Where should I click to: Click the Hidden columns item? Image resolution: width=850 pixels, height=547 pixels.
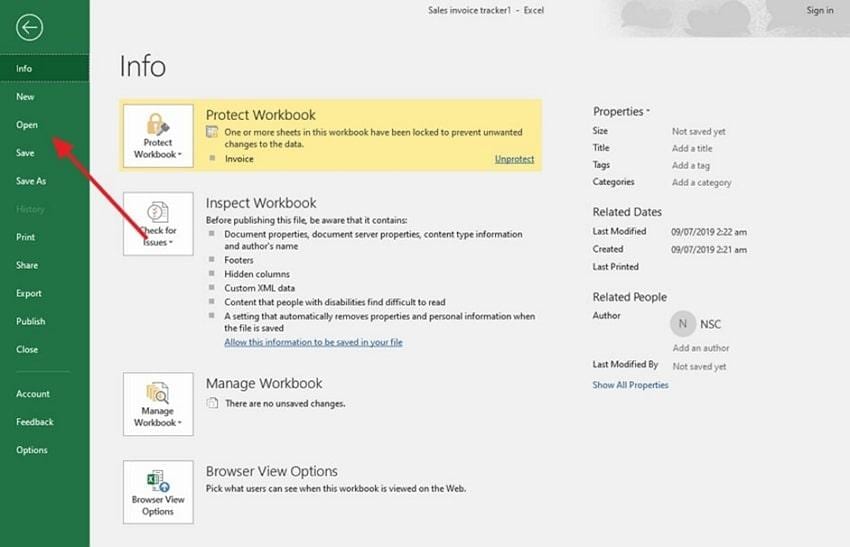click(257, 274)
